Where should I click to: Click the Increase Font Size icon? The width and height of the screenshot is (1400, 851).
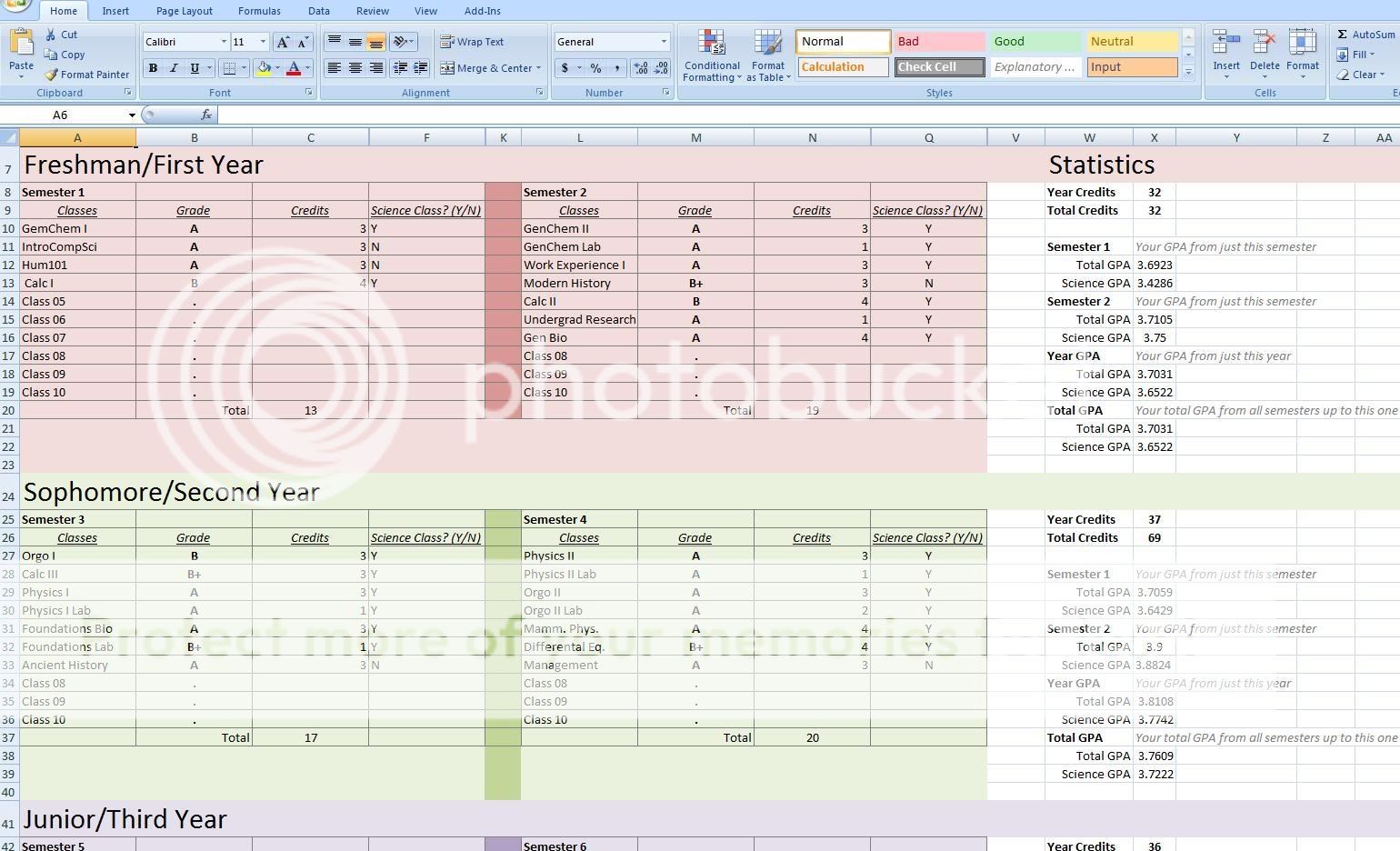(284, 42)
